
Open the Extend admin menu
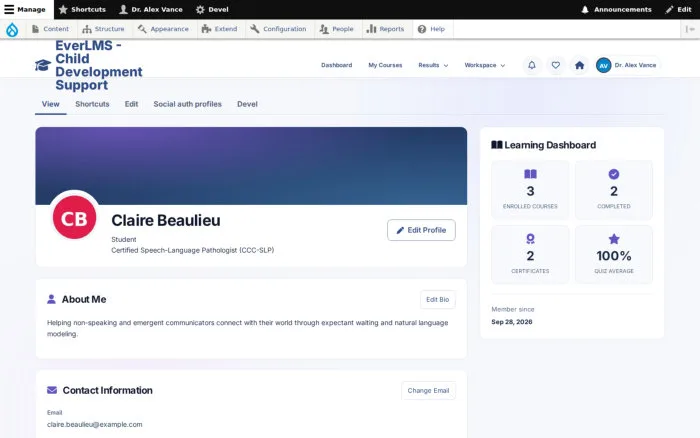coord(219,29)
